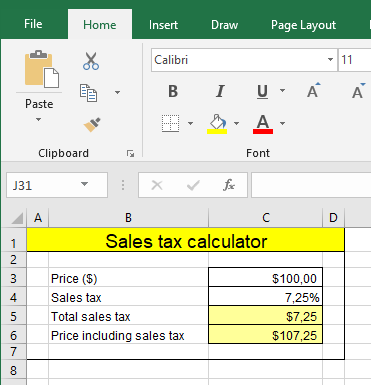Screen dimensions: 371x385
Task: Select row 4 header
Action: tap(13, 297)
